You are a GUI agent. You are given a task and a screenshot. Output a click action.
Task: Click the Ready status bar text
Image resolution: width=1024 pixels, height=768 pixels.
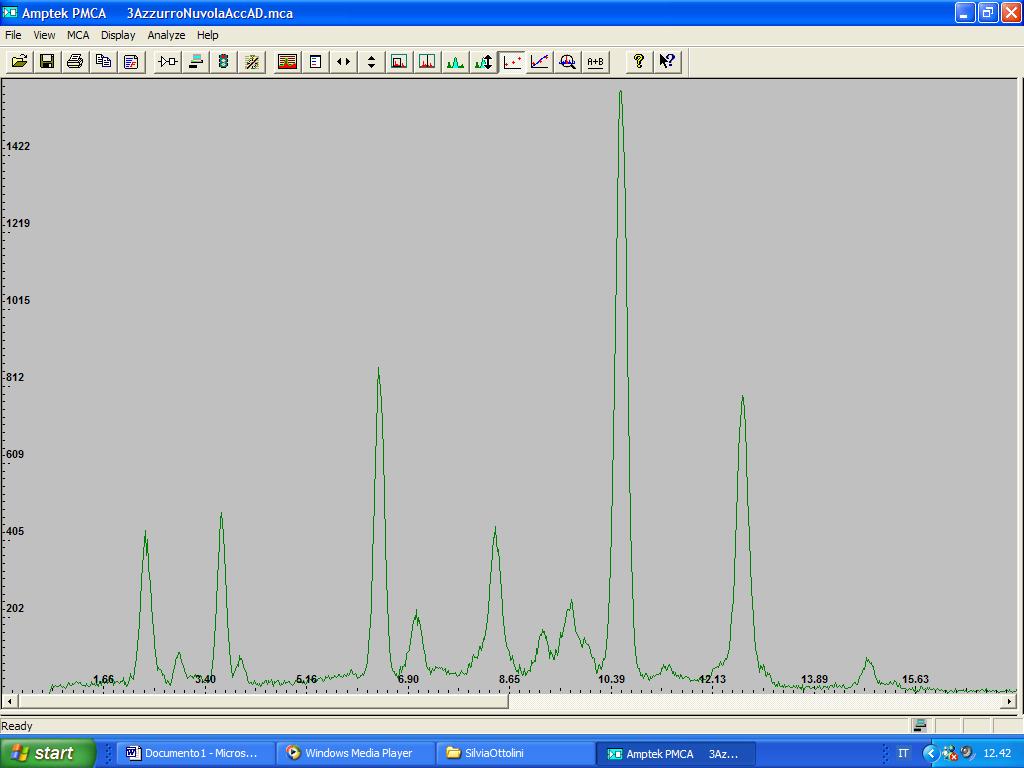click(x=17, y=726)
